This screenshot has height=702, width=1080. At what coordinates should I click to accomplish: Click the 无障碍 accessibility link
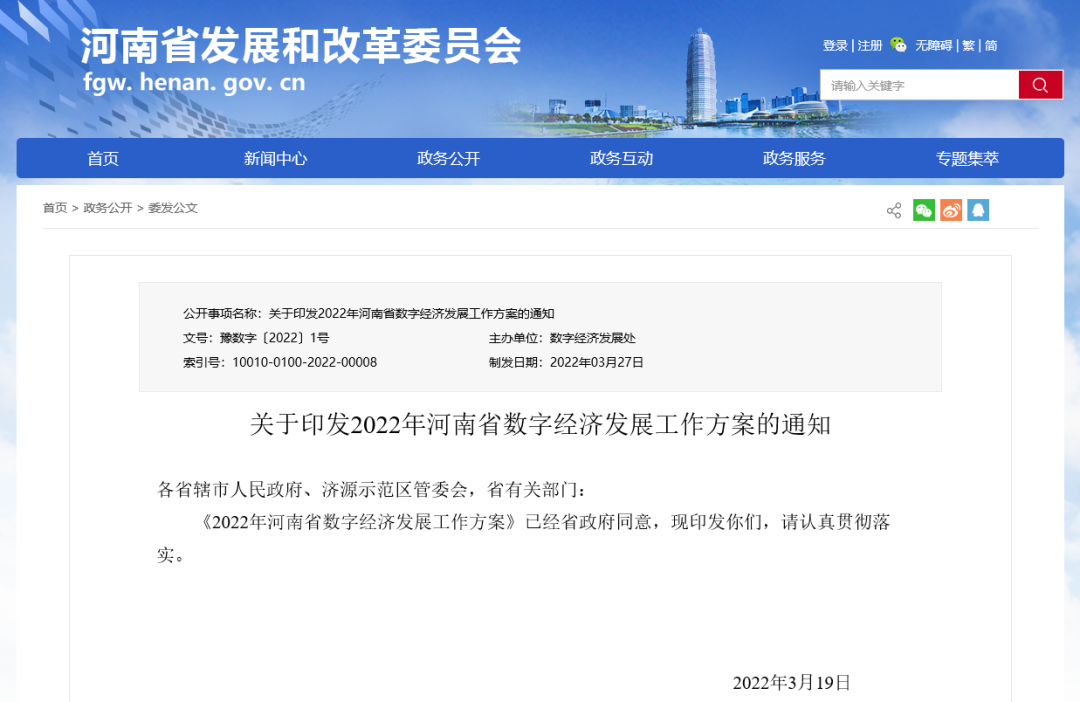933,45
